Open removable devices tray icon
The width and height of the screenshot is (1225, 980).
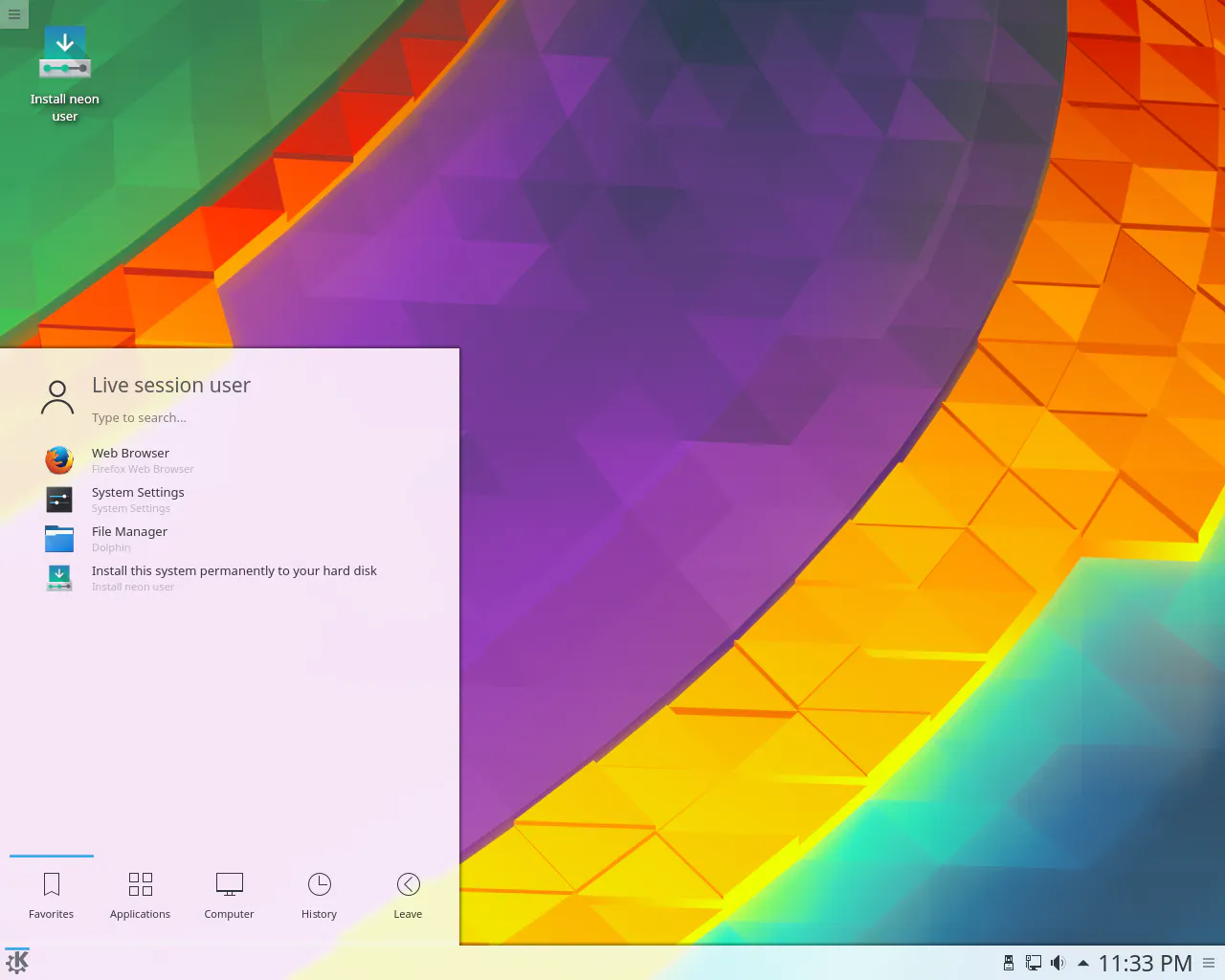pyautogui.click(x=1009, y=963)
